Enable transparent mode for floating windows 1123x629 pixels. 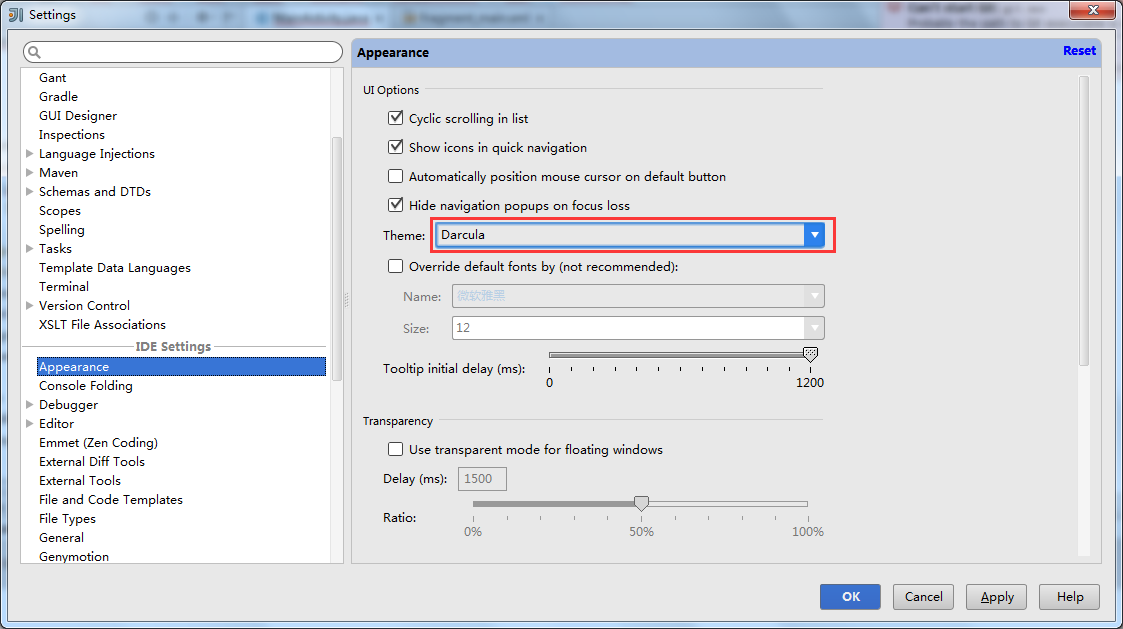click(396, 450)
